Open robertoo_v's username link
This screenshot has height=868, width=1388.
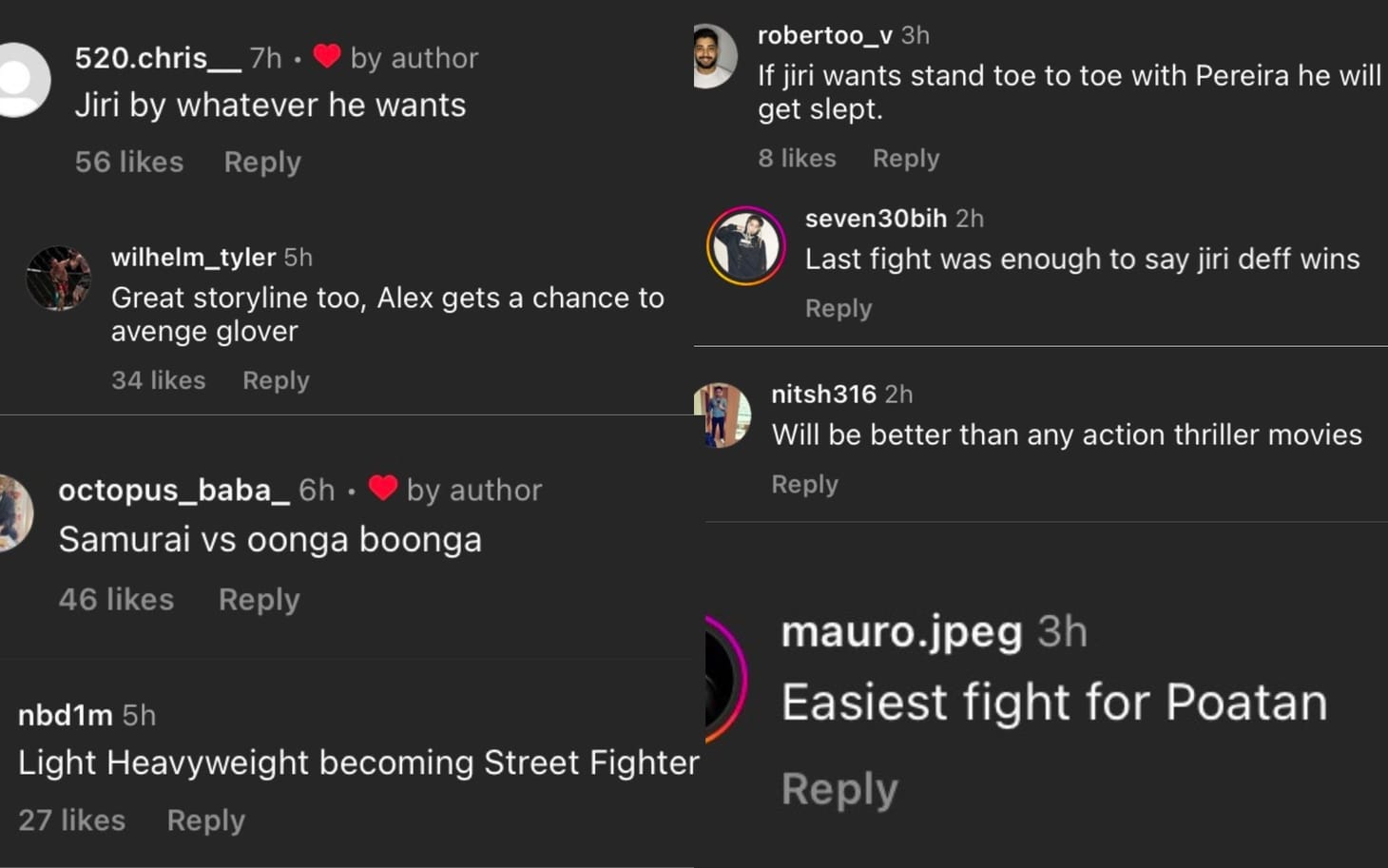[x=823, y=35]
